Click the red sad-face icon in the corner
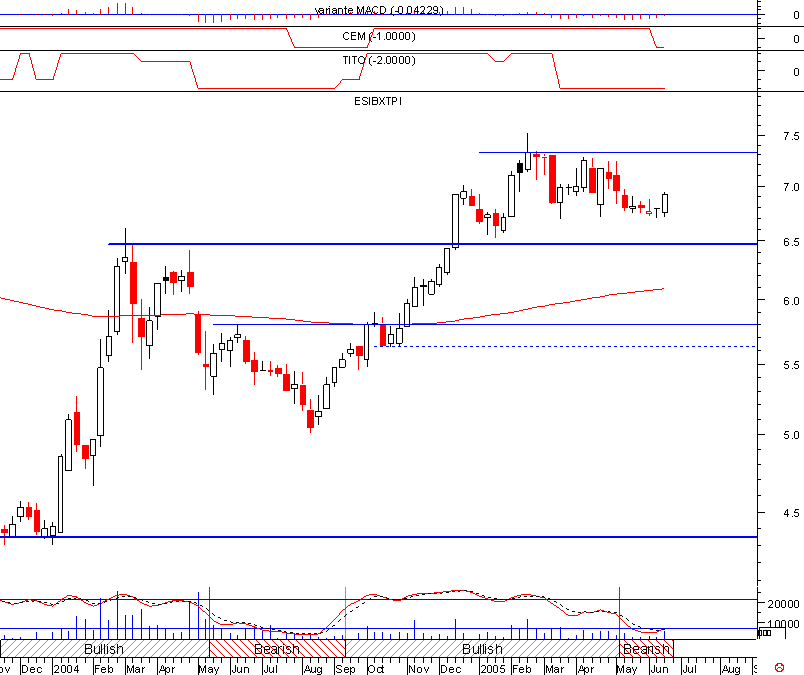This screenshot has width=804, height=675. click(779, 668)
